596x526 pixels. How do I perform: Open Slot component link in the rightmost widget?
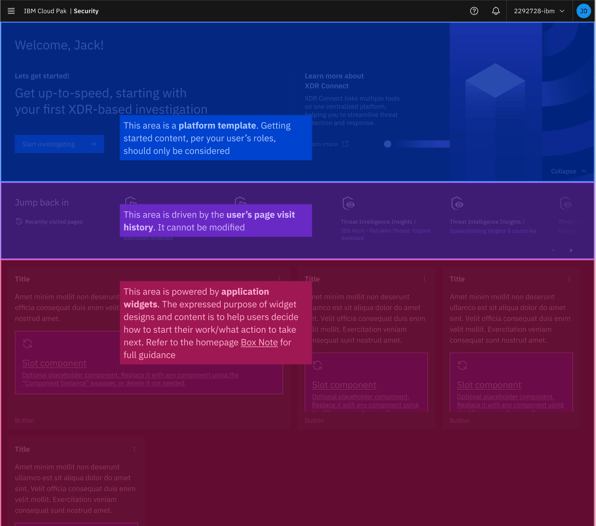(x=489, y=385)
